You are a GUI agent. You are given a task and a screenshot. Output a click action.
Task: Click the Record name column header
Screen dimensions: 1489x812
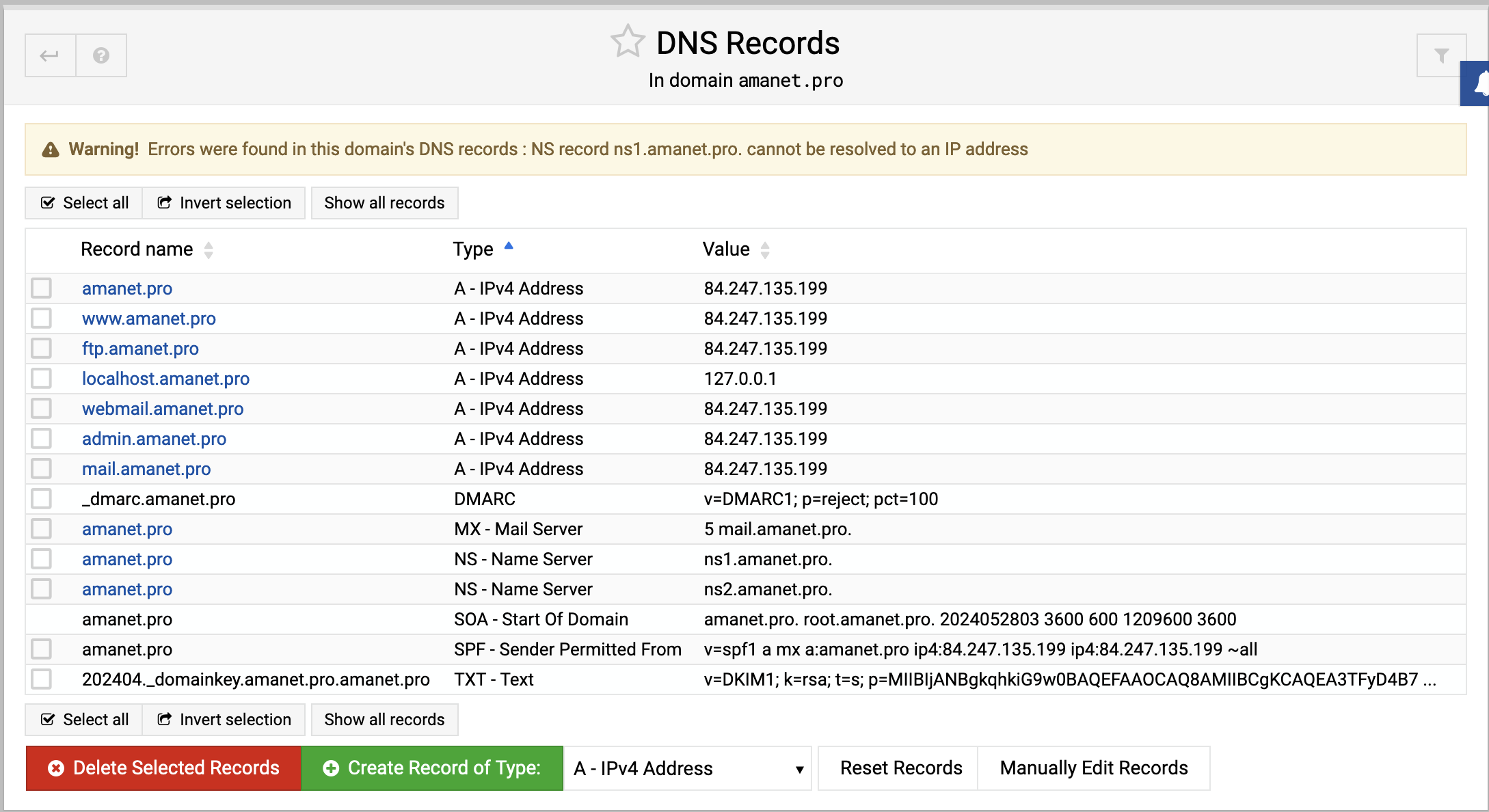(137, 249)
